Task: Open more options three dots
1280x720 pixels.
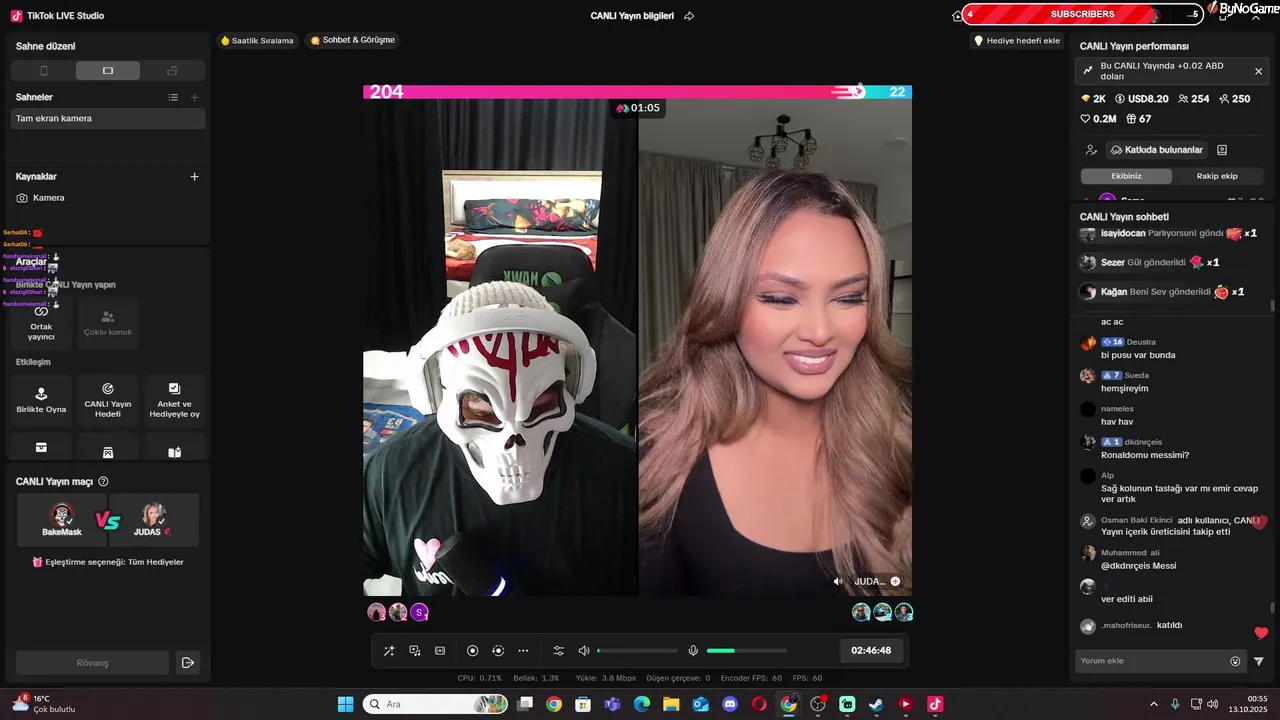Action: coord(523,651)
